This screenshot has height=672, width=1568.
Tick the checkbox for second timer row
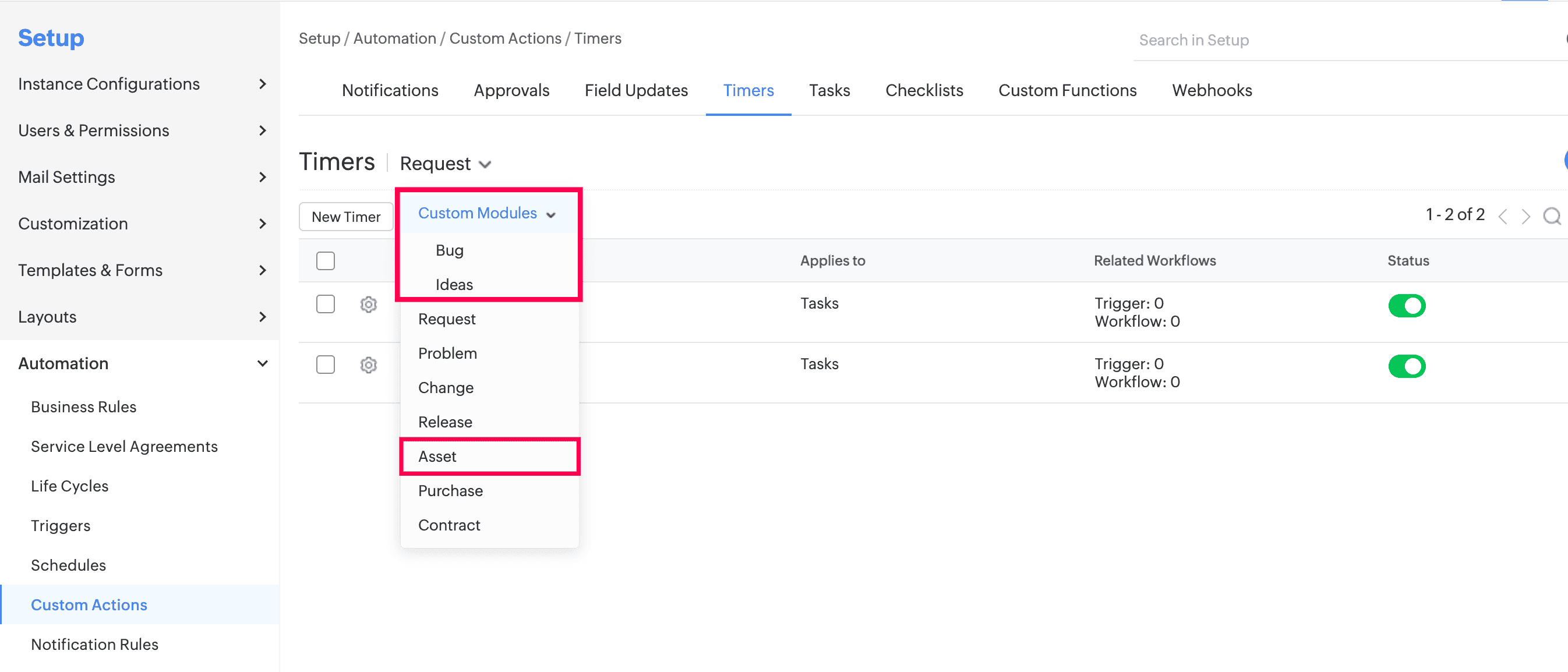click(x=326, y=365)
